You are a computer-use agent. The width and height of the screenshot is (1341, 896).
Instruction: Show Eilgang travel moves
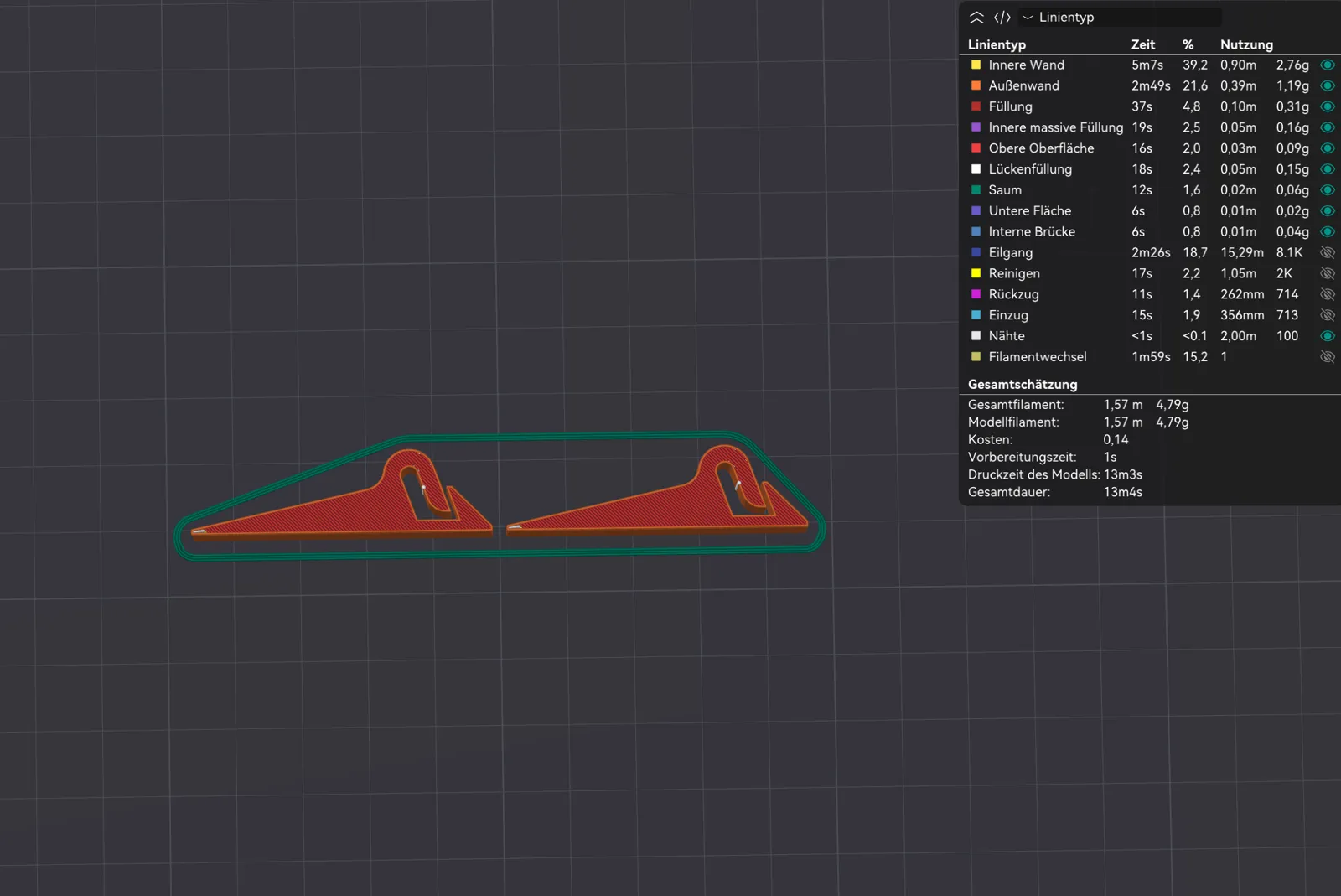[1328, 252]
